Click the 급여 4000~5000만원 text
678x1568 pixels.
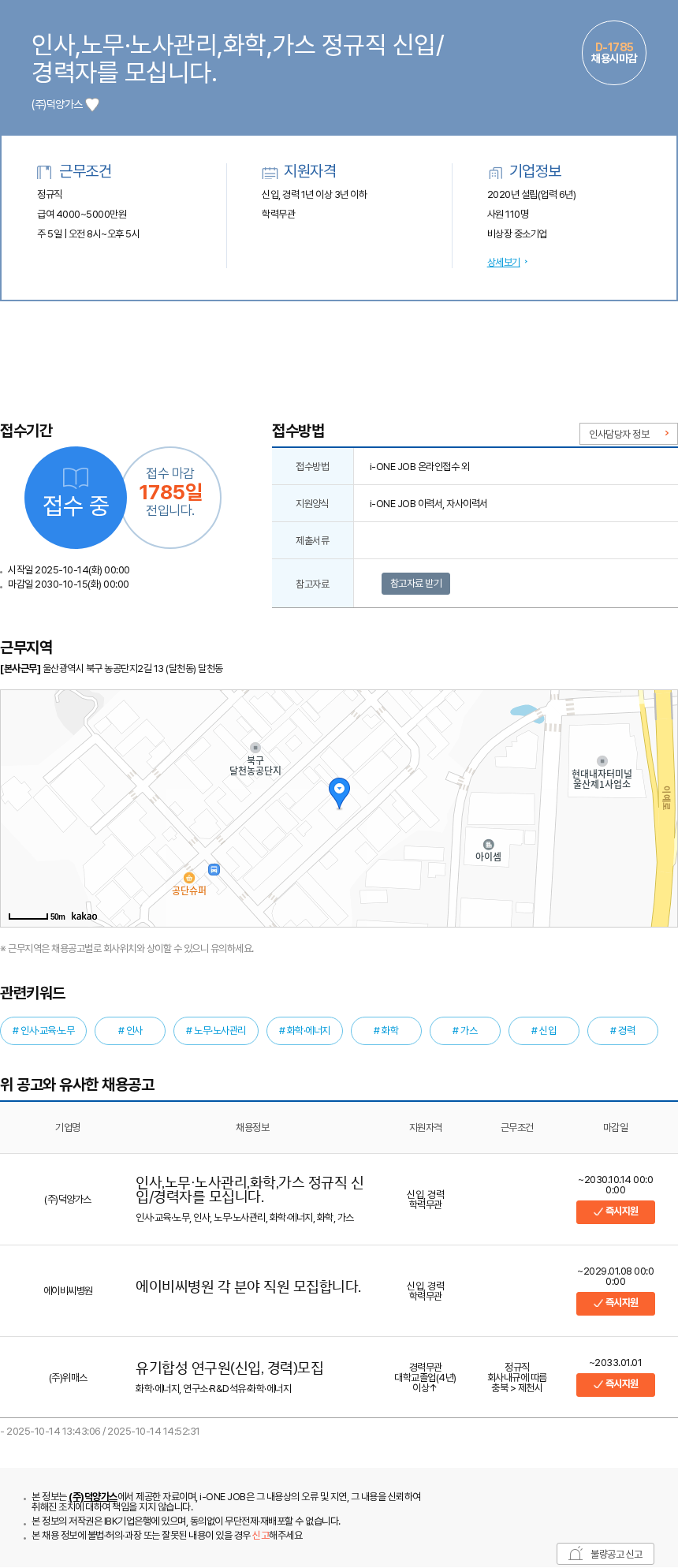pos(82,215)
